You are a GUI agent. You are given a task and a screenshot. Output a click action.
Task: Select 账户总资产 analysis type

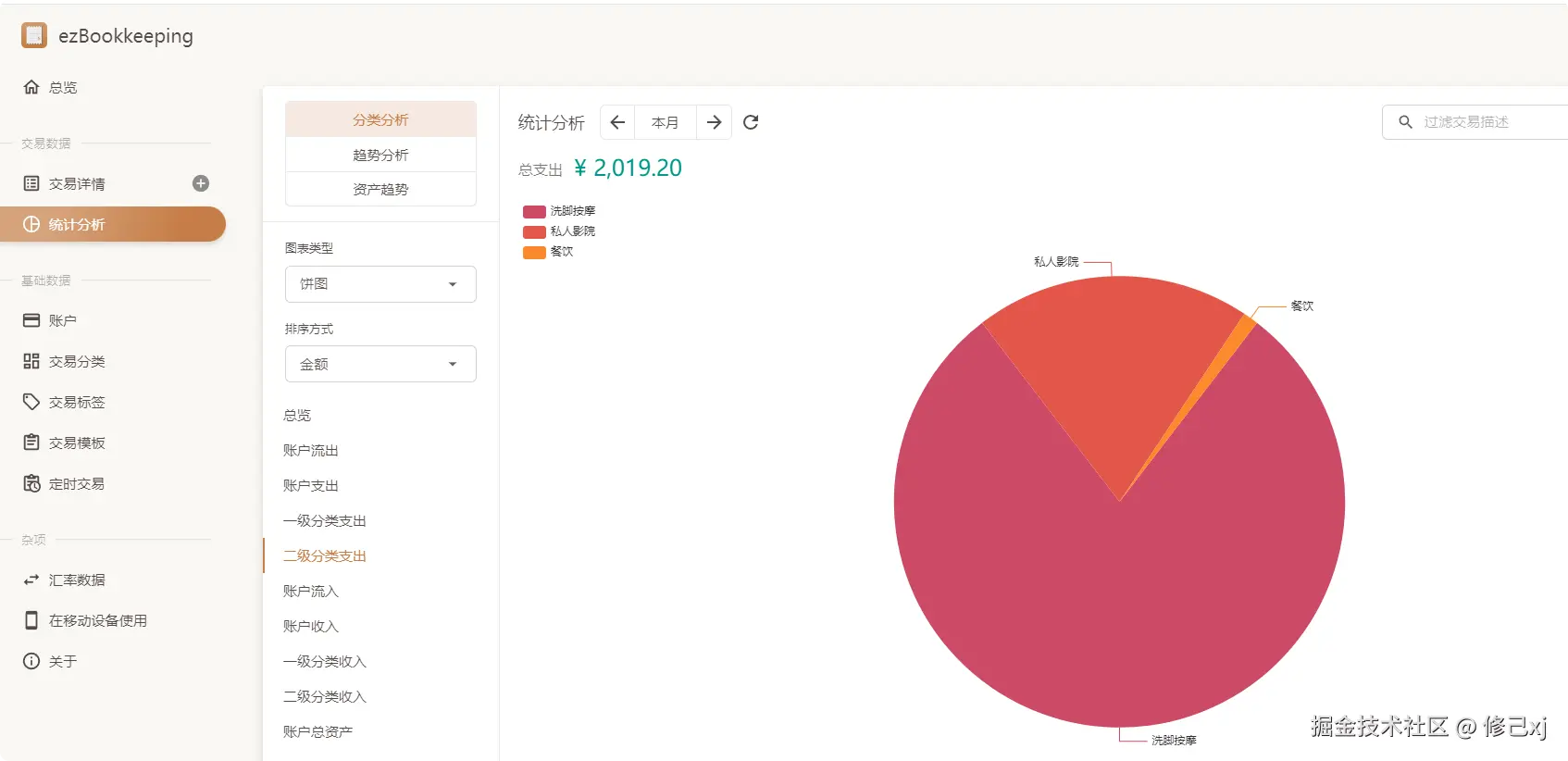[x=380, y=732]
